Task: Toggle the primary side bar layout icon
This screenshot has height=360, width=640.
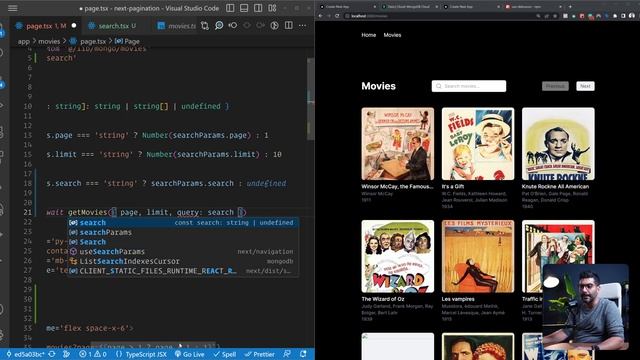Action: point(230,8)
